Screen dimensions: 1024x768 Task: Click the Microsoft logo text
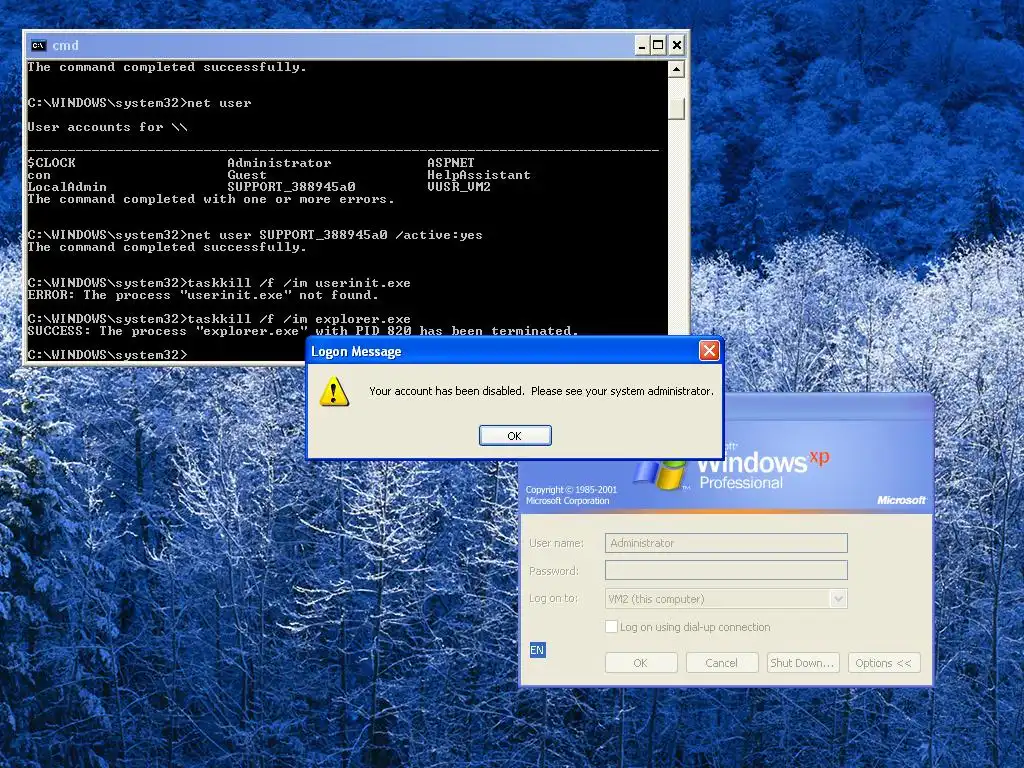901,500
